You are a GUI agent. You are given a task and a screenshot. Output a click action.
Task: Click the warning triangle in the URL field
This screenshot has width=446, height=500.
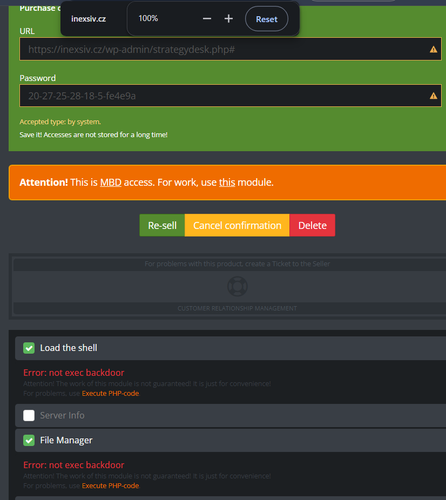(433, 49)
